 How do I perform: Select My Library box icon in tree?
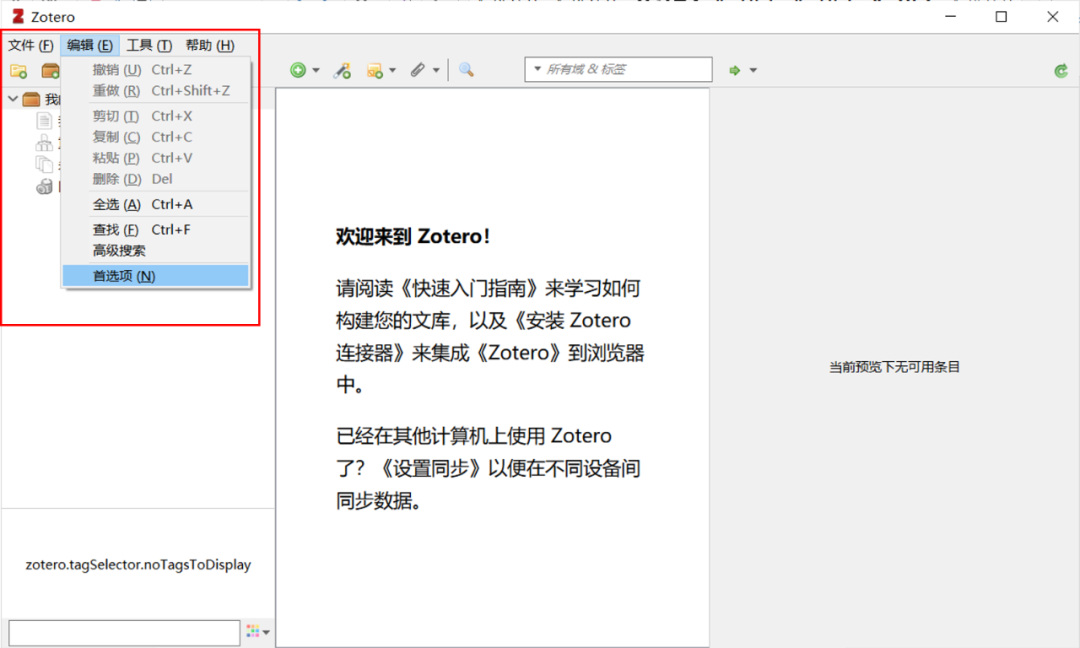[31, 99]
